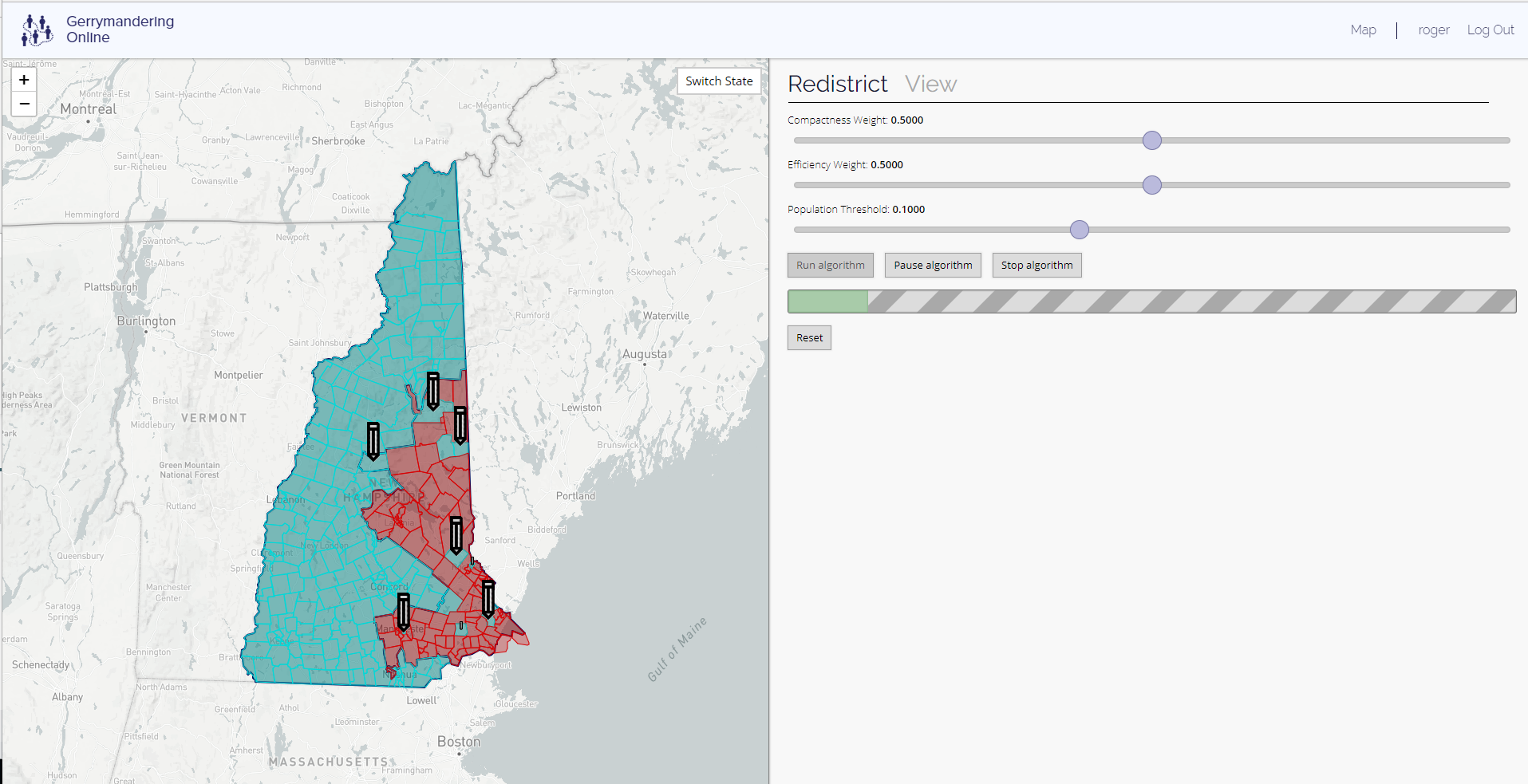Click the Efficiency Weight 0.5000 label
This screenshot has height=784, width=1528.
845,165
